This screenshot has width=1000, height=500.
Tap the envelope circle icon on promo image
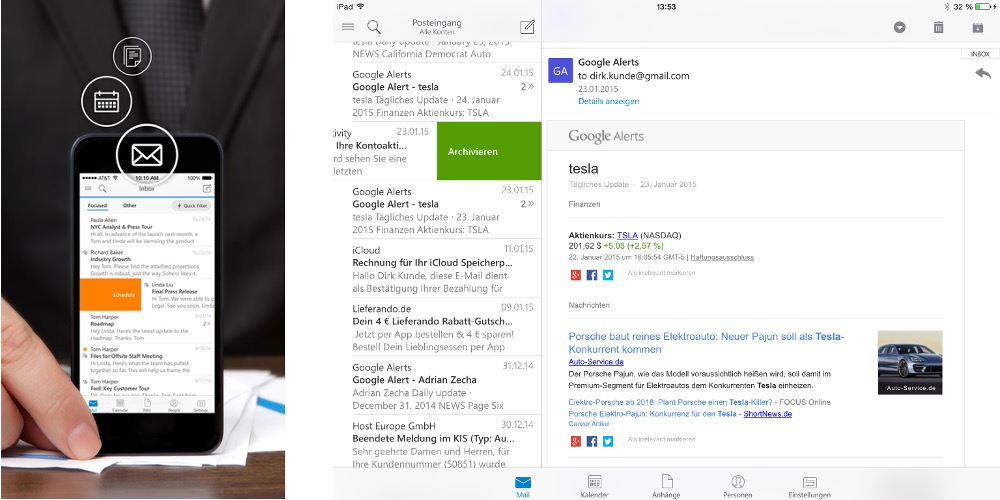(x=147, y=154)
